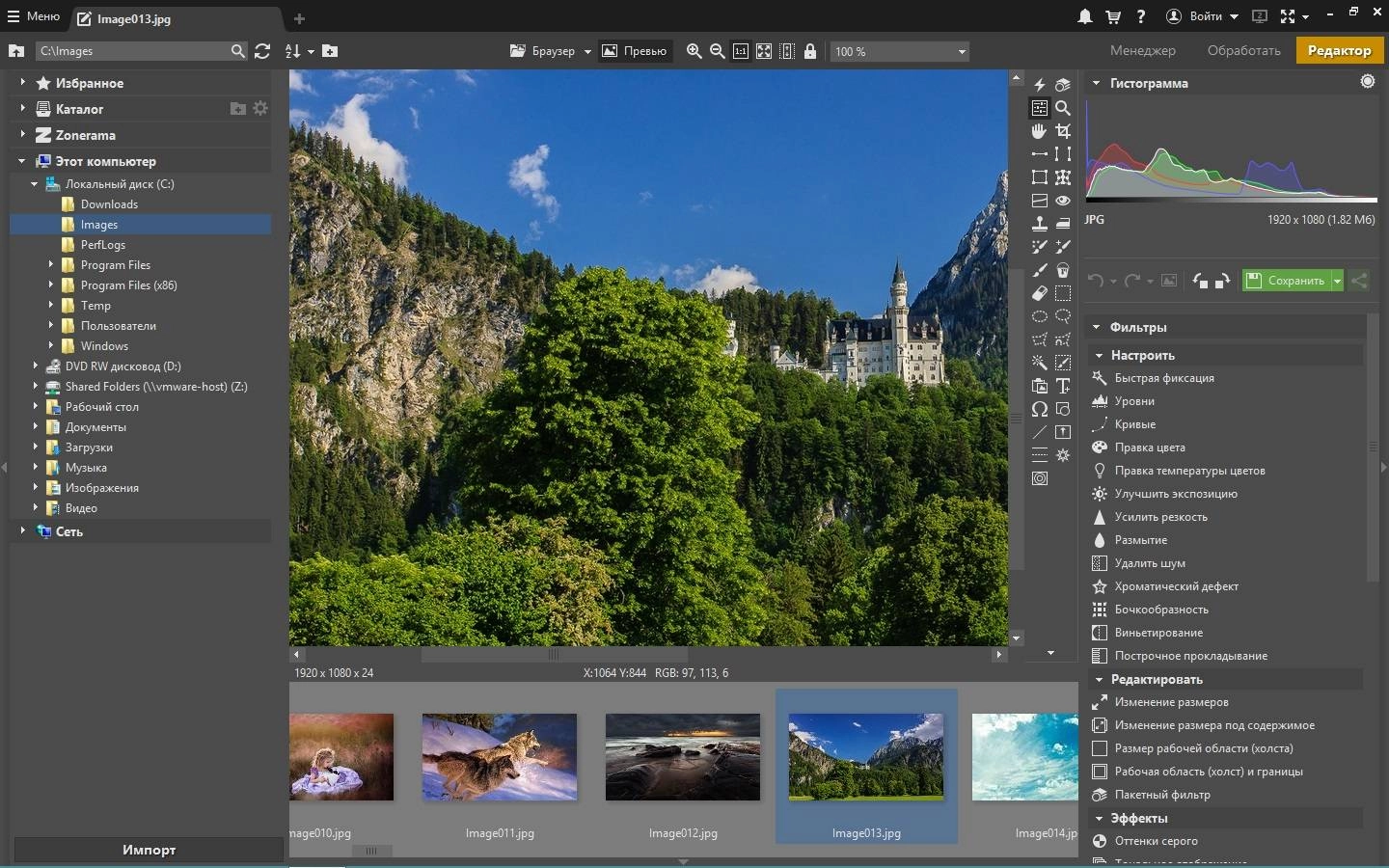Select the Clone Stamp tool

coord(1040,224)
